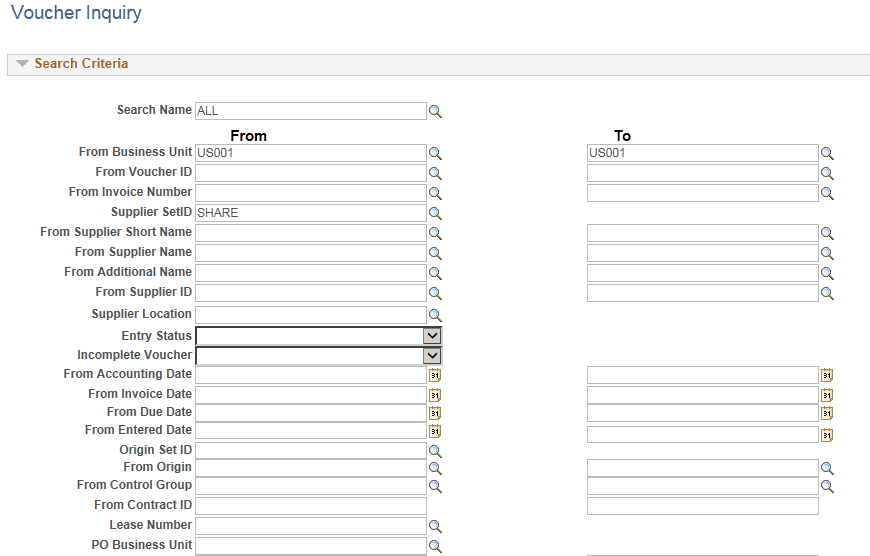Click Supplier SetID lookup magnifier
870x556 pixels.
click(435, 214)
